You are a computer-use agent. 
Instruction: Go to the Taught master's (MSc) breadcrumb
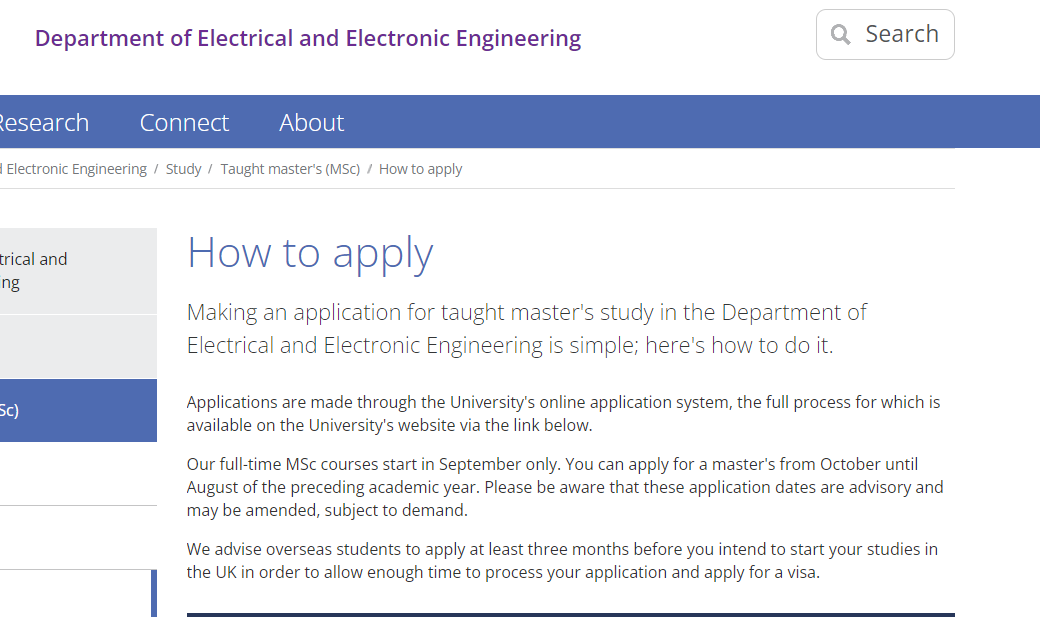pos(291,169)
